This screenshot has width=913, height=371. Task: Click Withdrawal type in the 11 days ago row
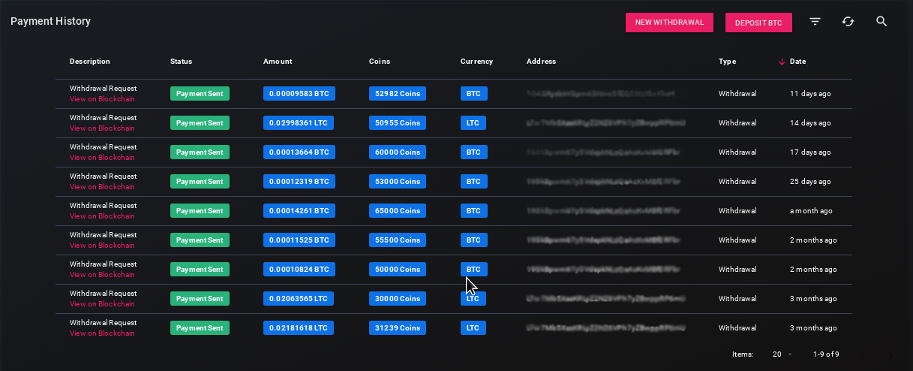pos(737,94)
